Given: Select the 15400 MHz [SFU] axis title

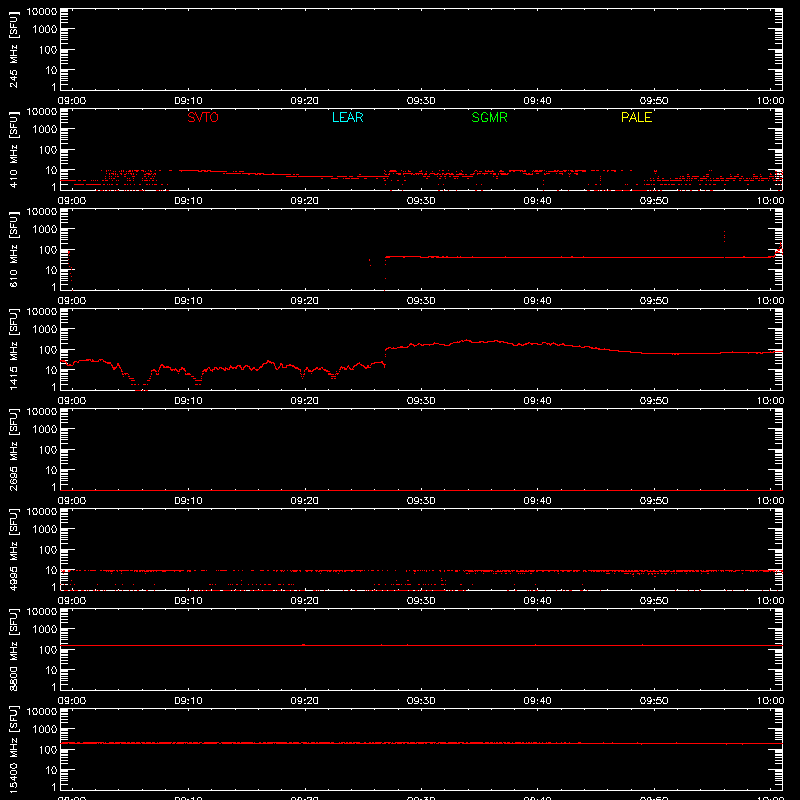Looking at the screenshot, I should point(13,749).
